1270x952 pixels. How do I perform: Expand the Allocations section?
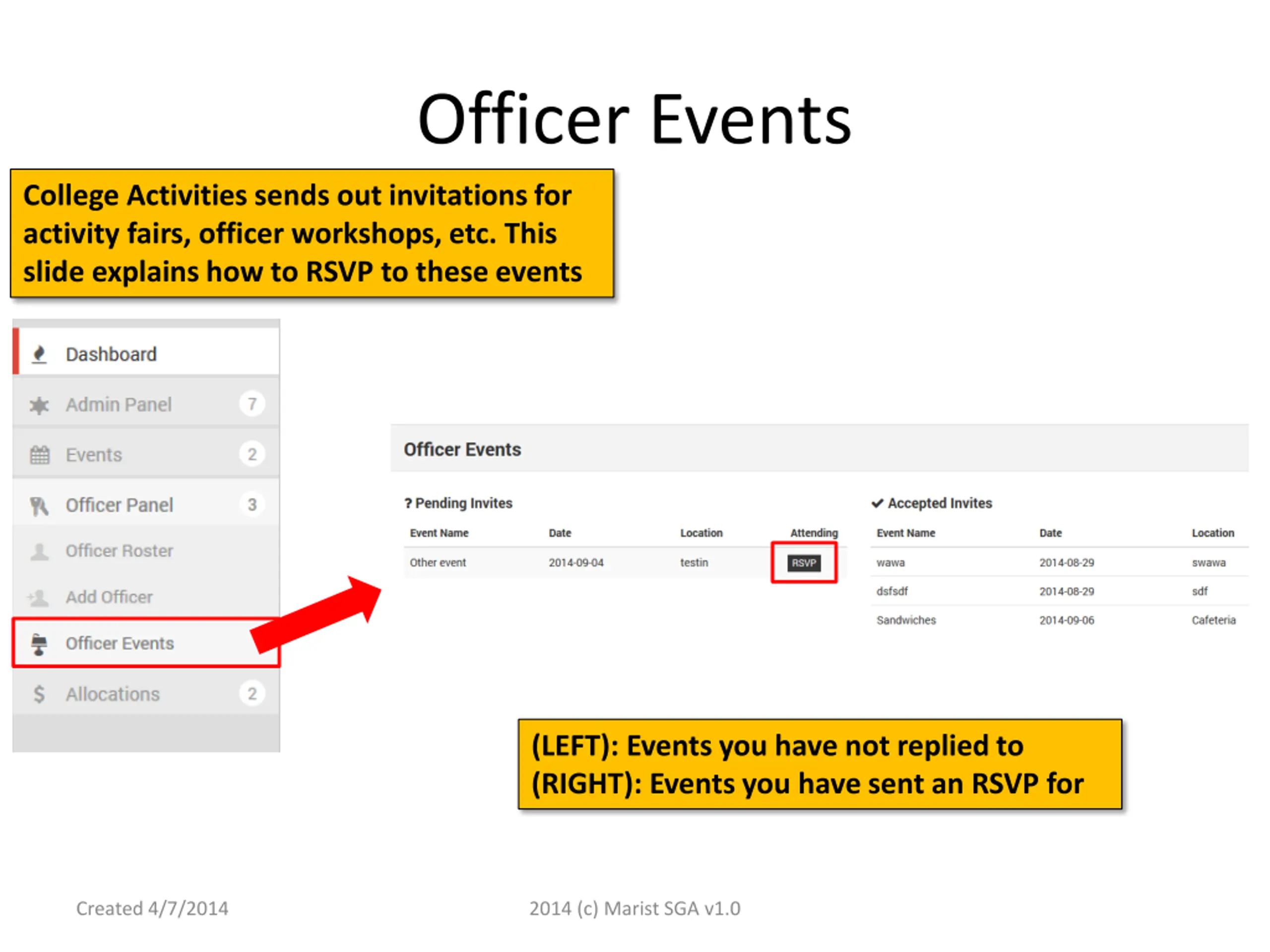tap(146, 693)
